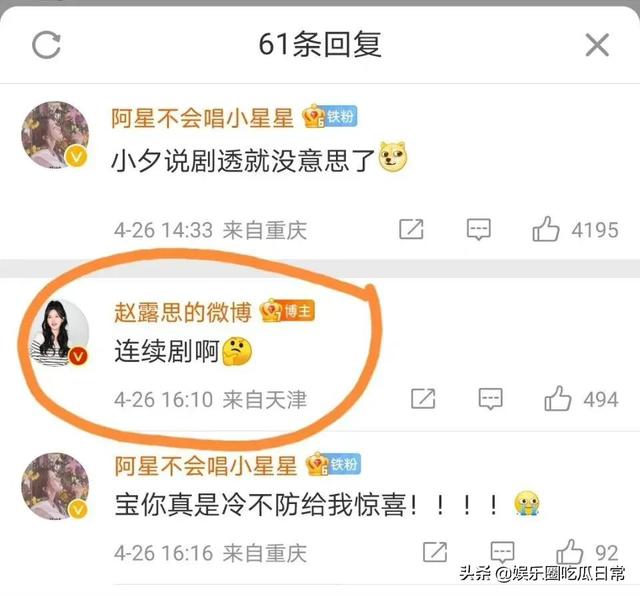The image size is (640, 596).
Task: Share the 连续剧啊 comment
Action: (x=423, y=398)
